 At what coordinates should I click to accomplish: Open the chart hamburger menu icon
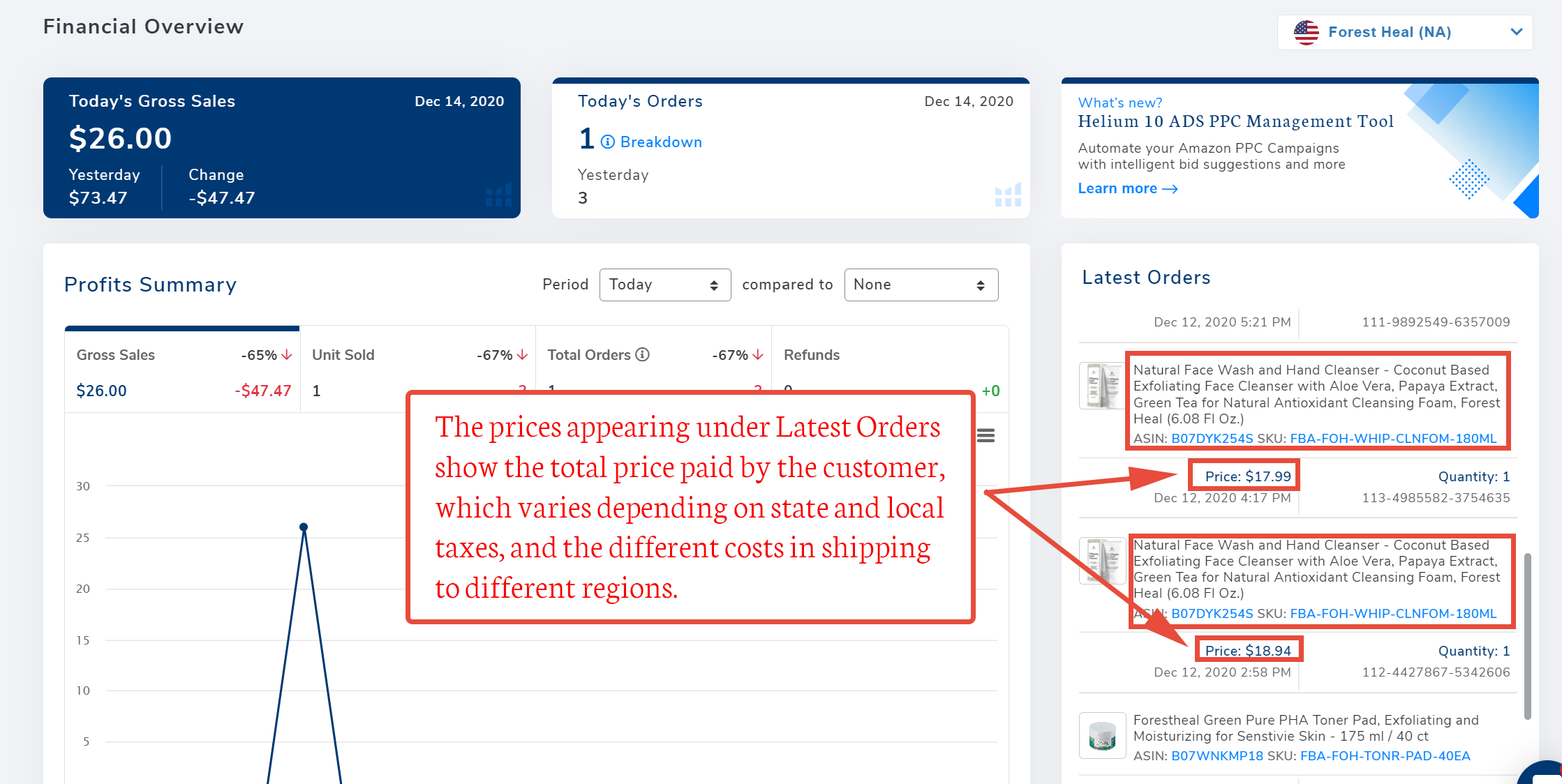pos(985,436)
